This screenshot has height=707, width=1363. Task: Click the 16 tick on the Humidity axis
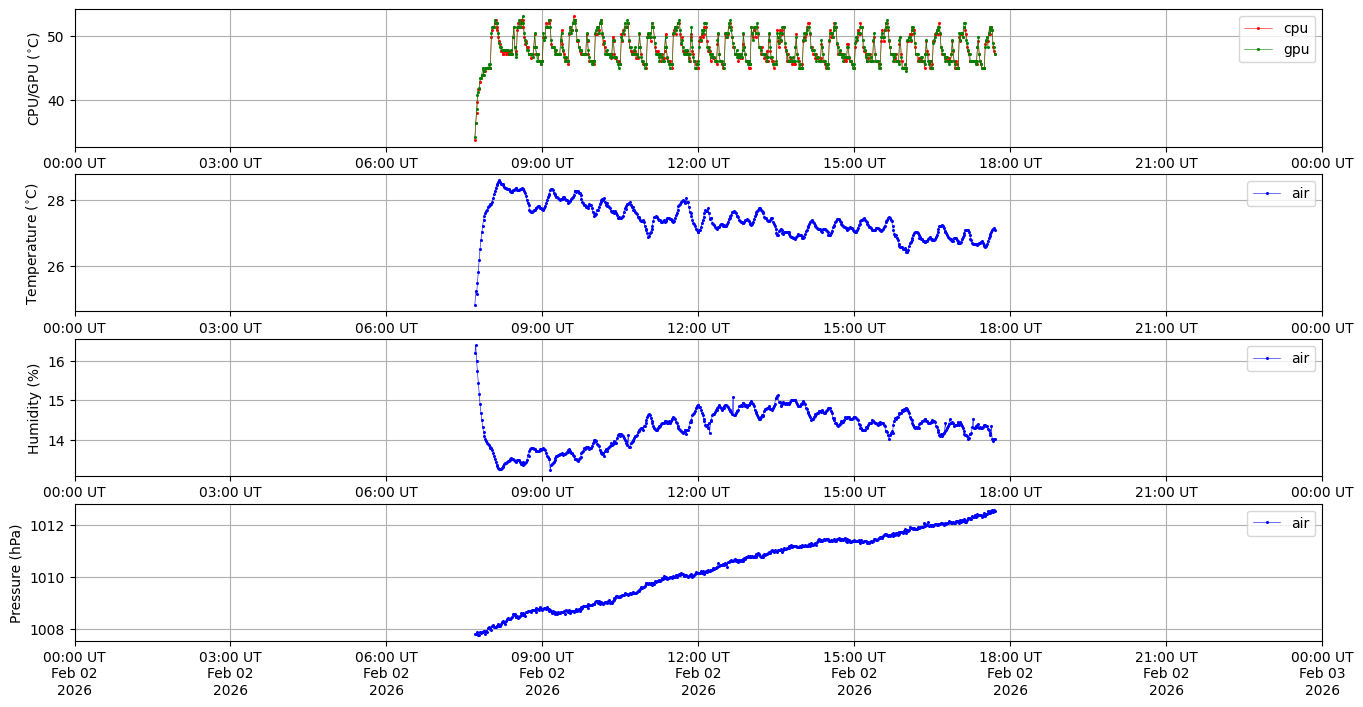pos(57,361)
